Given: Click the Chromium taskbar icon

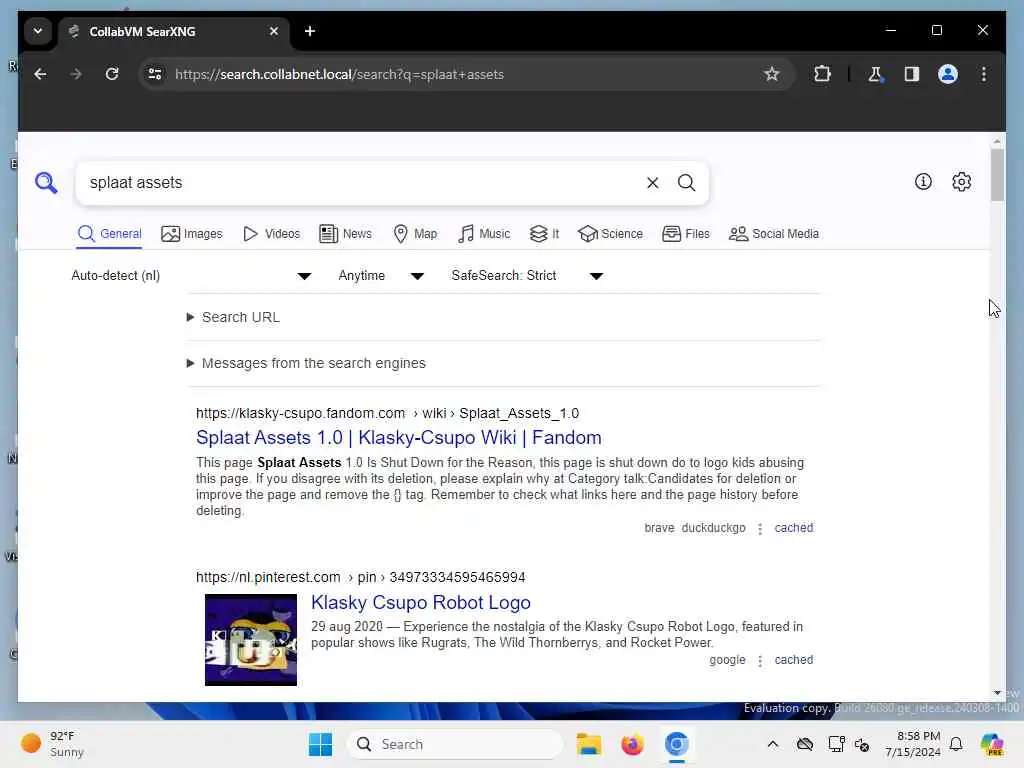Looking at the screenshot, I should click(677, 744).
